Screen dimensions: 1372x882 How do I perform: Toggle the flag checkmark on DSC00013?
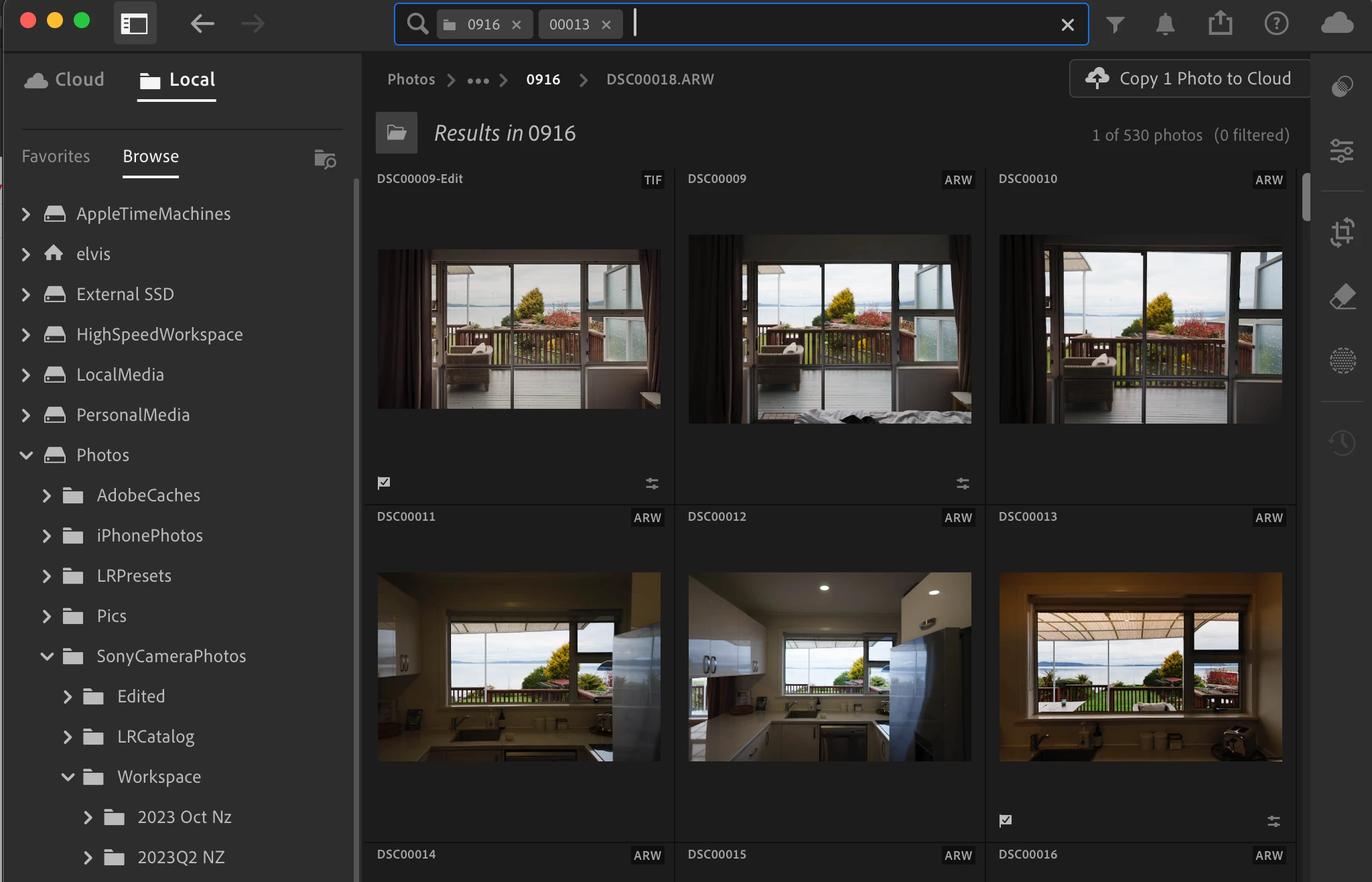(1006, 820)
